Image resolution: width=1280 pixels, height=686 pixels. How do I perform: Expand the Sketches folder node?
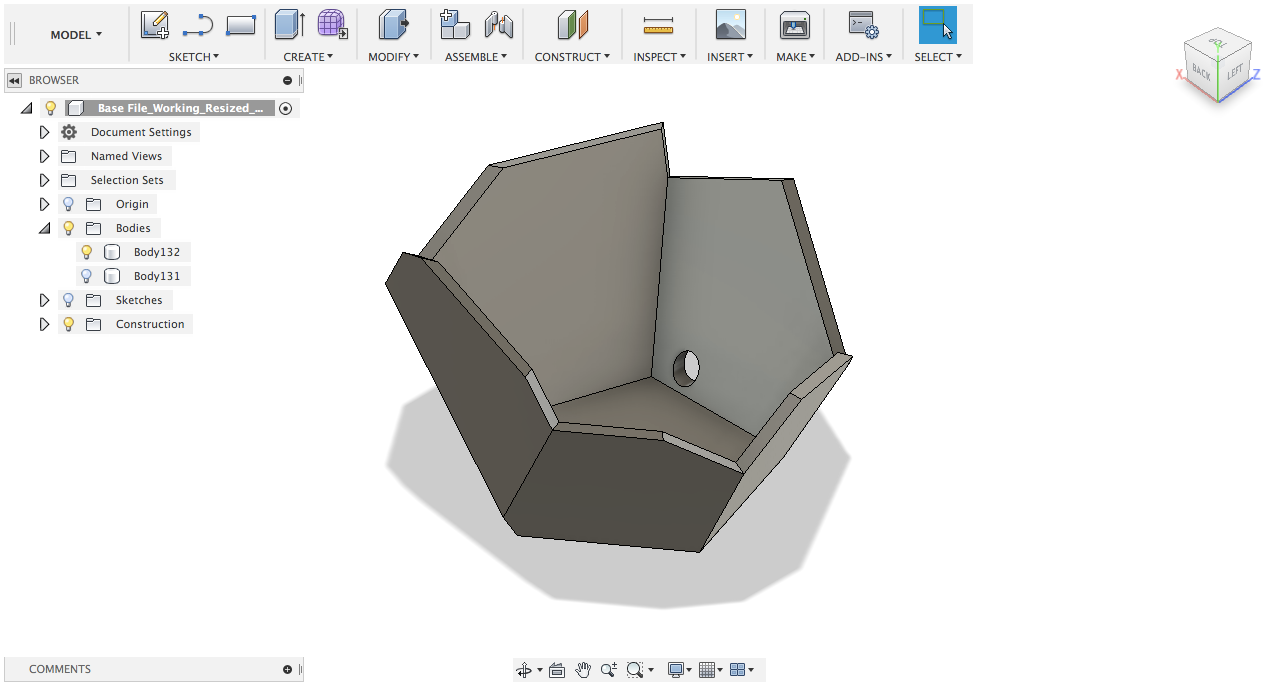tap(44, 300)
